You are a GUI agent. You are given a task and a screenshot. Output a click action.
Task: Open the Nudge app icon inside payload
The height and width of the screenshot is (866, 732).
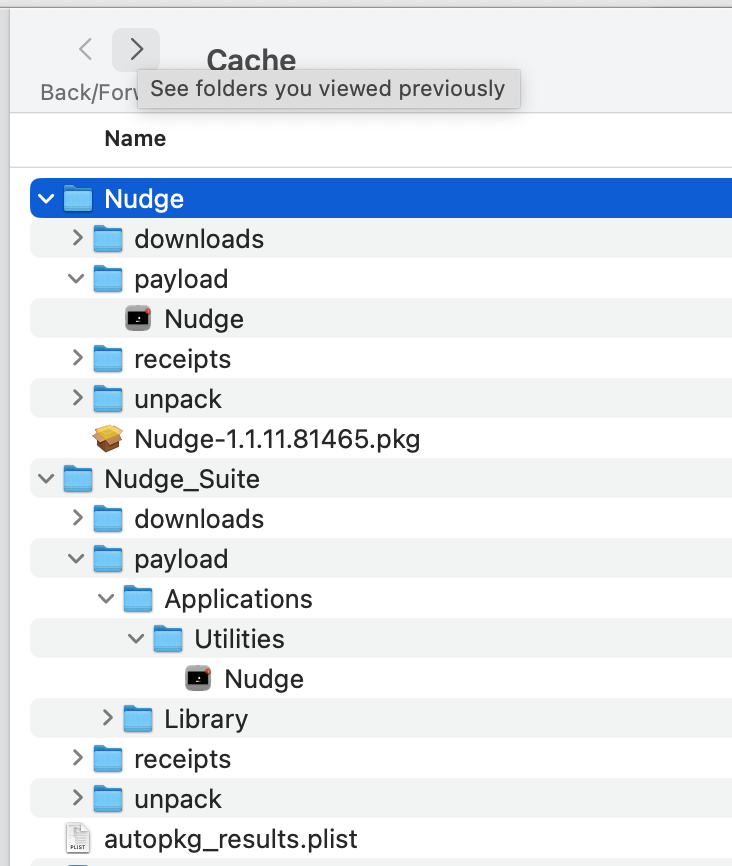point(138,318)
